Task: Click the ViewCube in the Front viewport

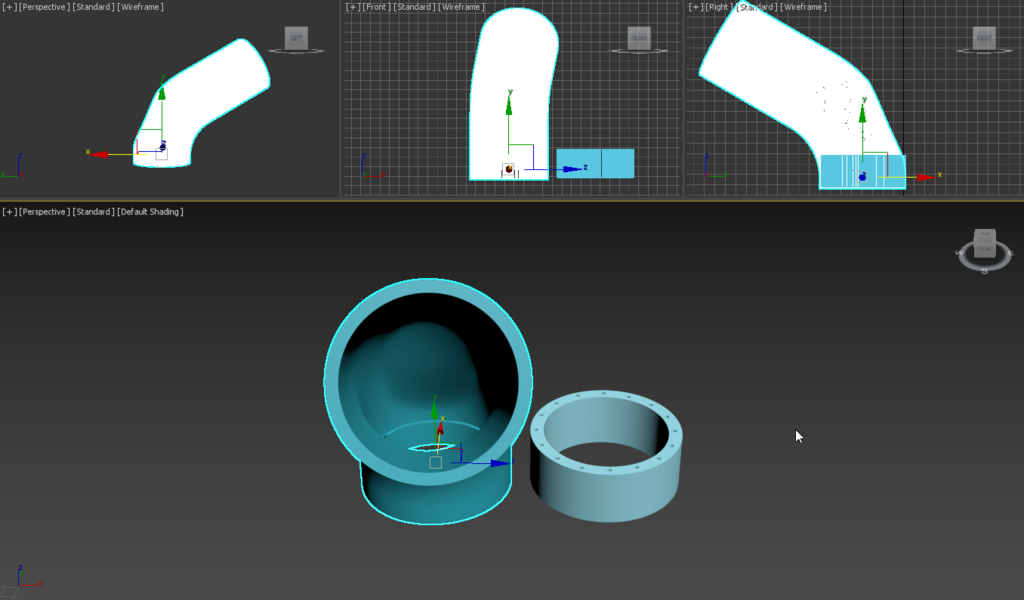Action: 639,38
